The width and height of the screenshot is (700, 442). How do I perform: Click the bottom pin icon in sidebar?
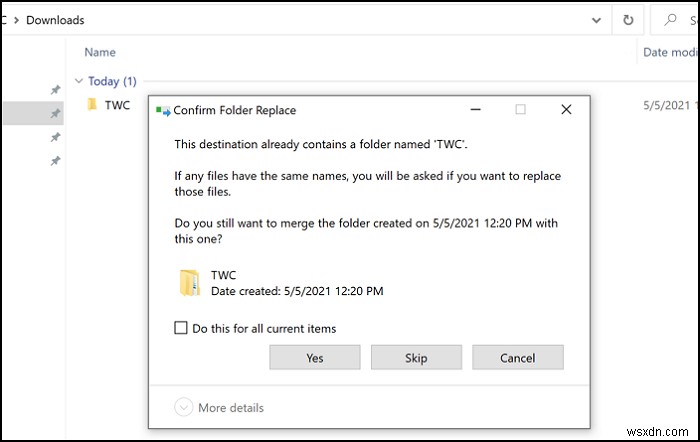pyautogui.click(x=56, y=161)
